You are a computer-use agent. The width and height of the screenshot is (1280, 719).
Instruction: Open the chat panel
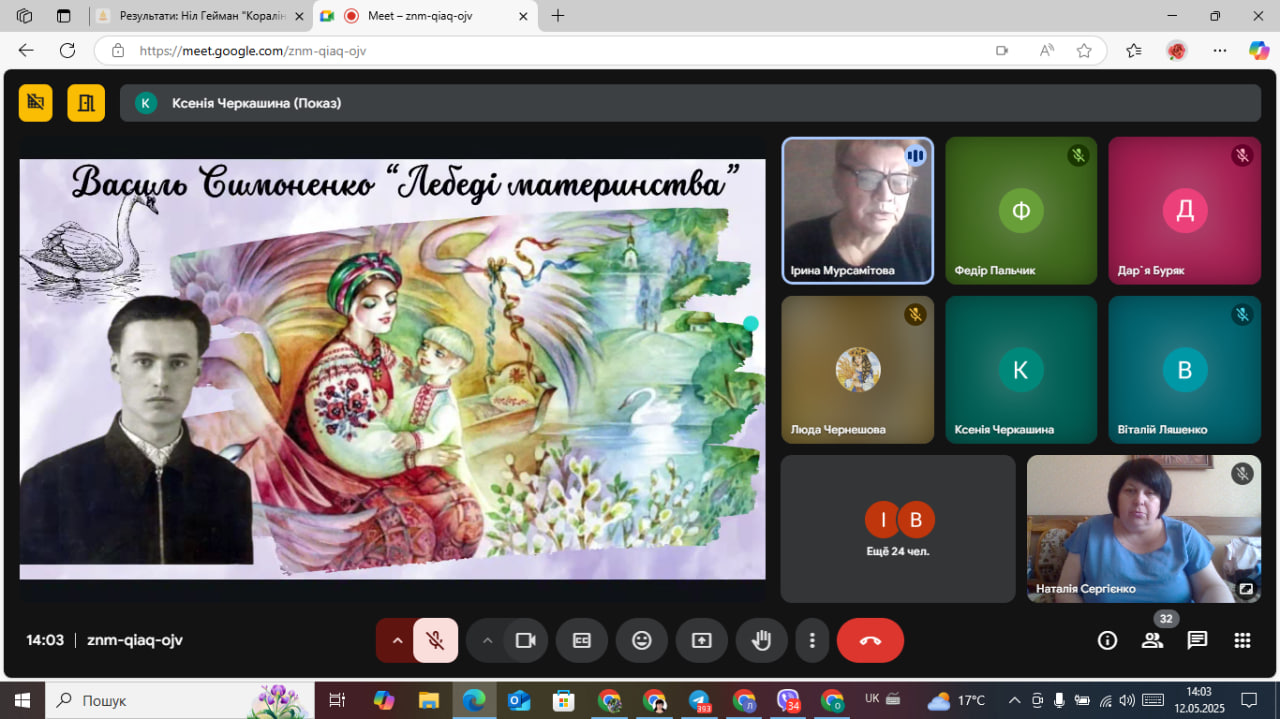[1197, 640]
